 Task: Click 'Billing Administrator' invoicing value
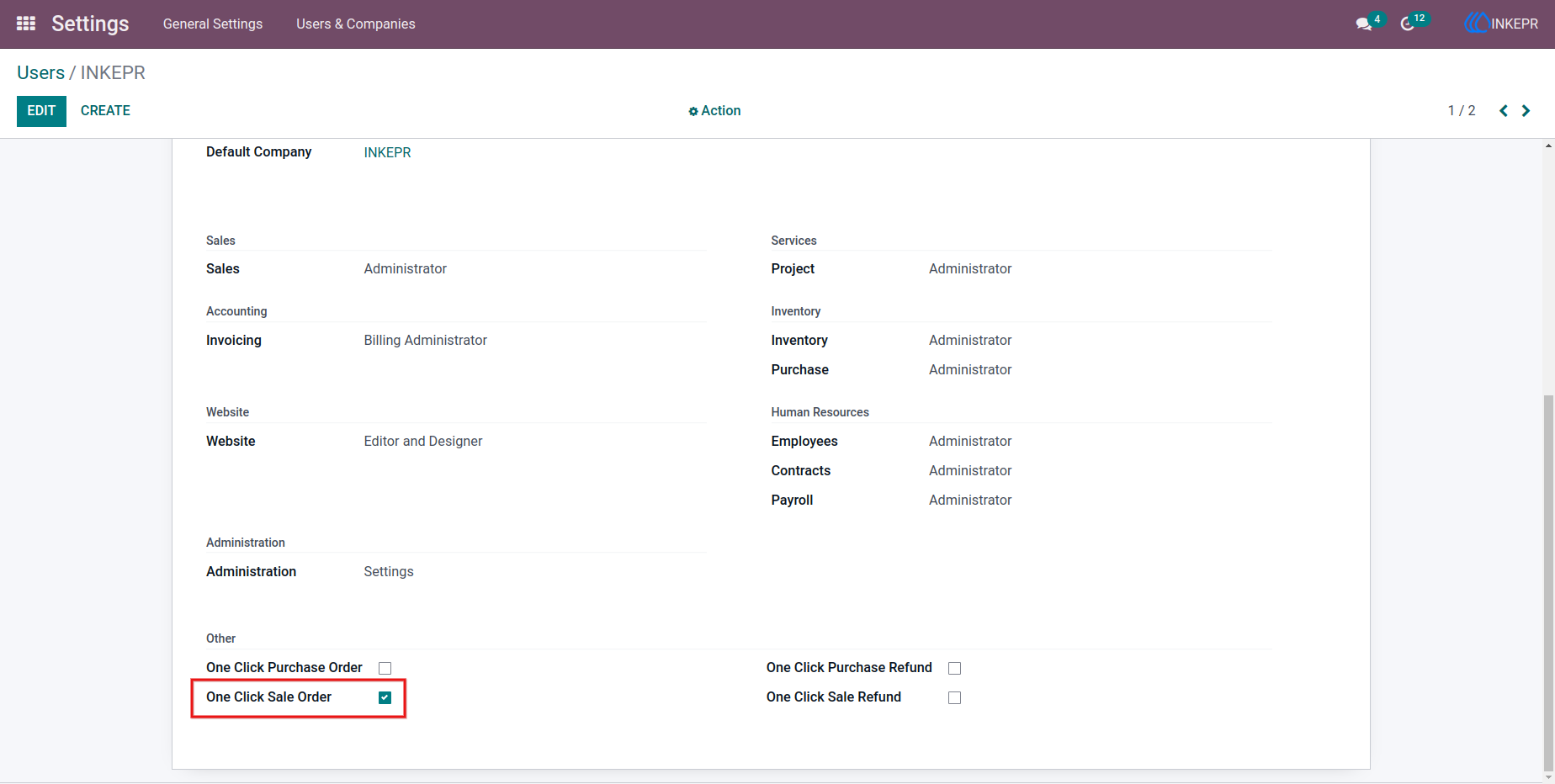(x=425, y=341)
